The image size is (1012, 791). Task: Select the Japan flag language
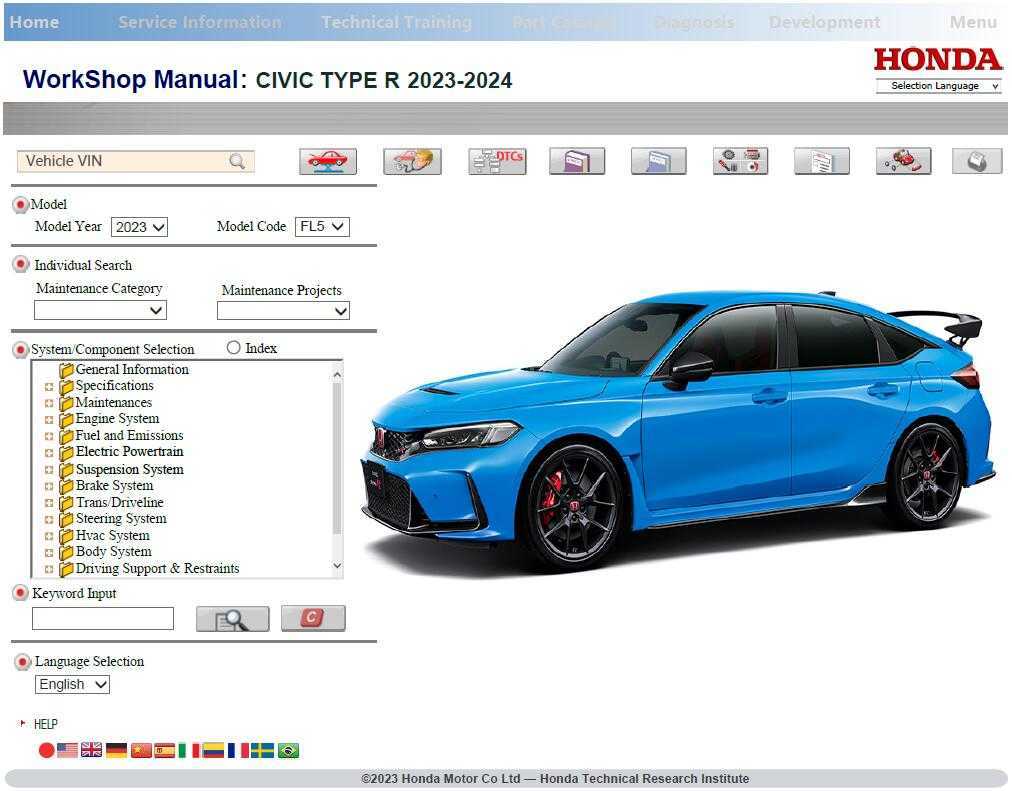[46, 750]
